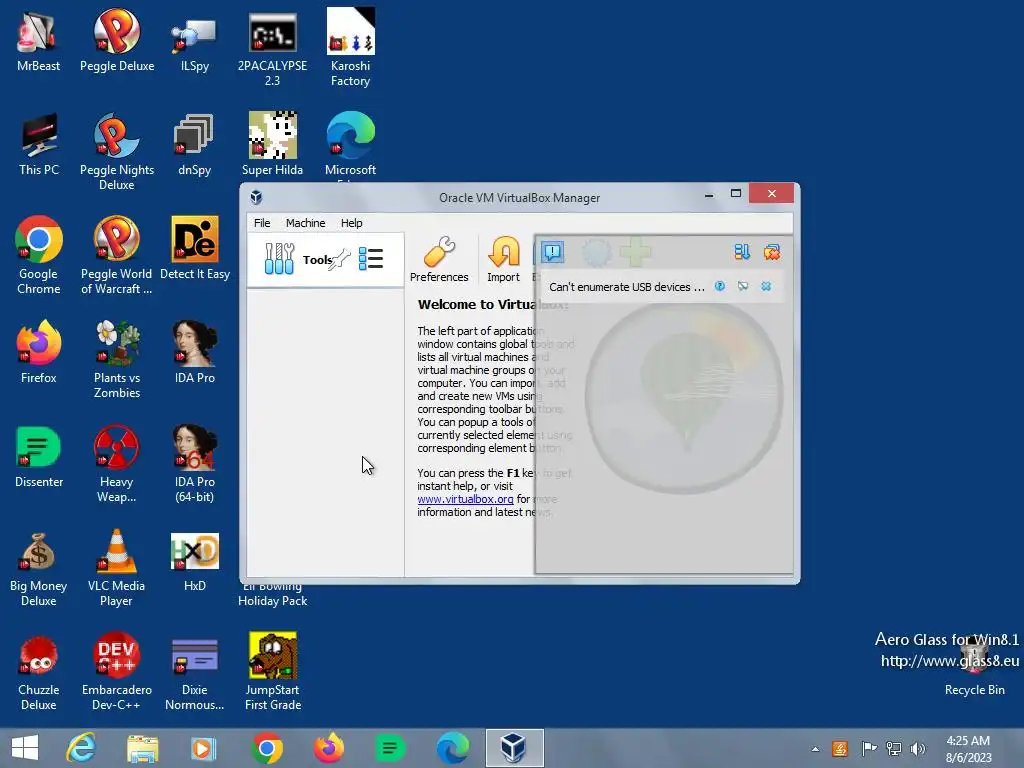Select the Karoshi Factory desktop icon
The height and width of the screenshot is (768, 1024).
coord(351,47)
